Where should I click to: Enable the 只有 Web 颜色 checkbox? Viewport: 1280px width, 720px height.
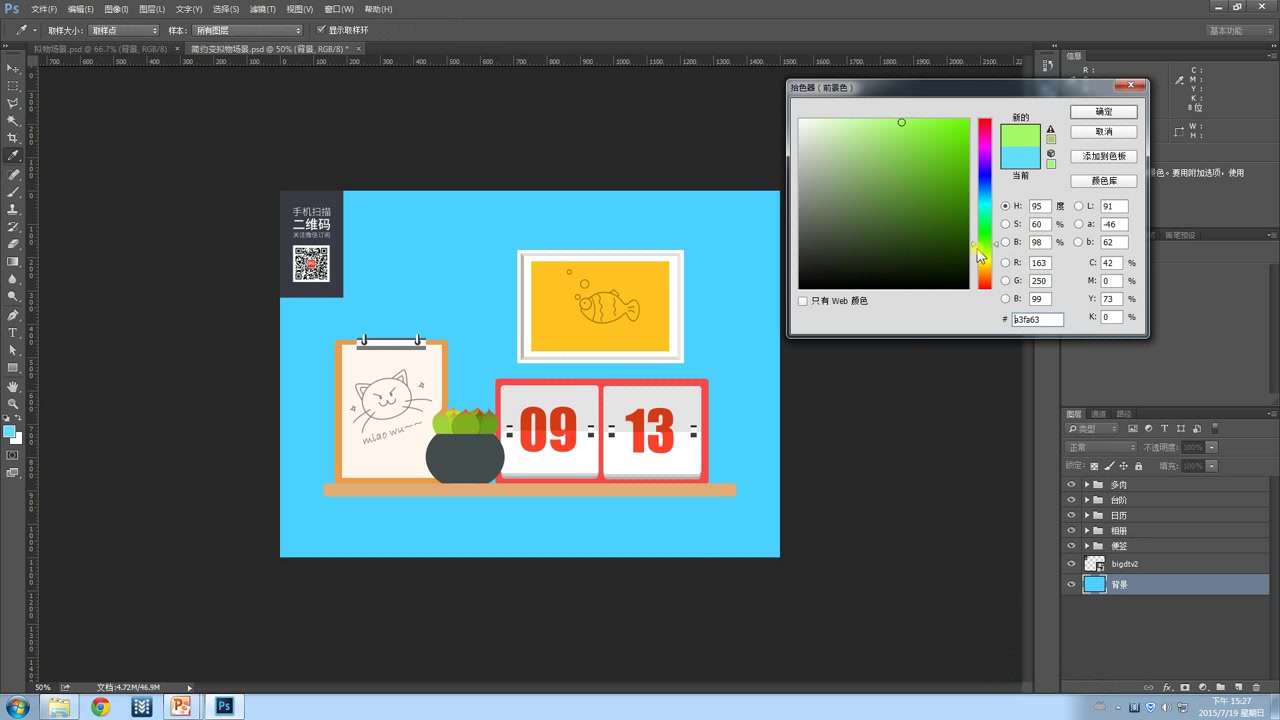pos(803,301)
